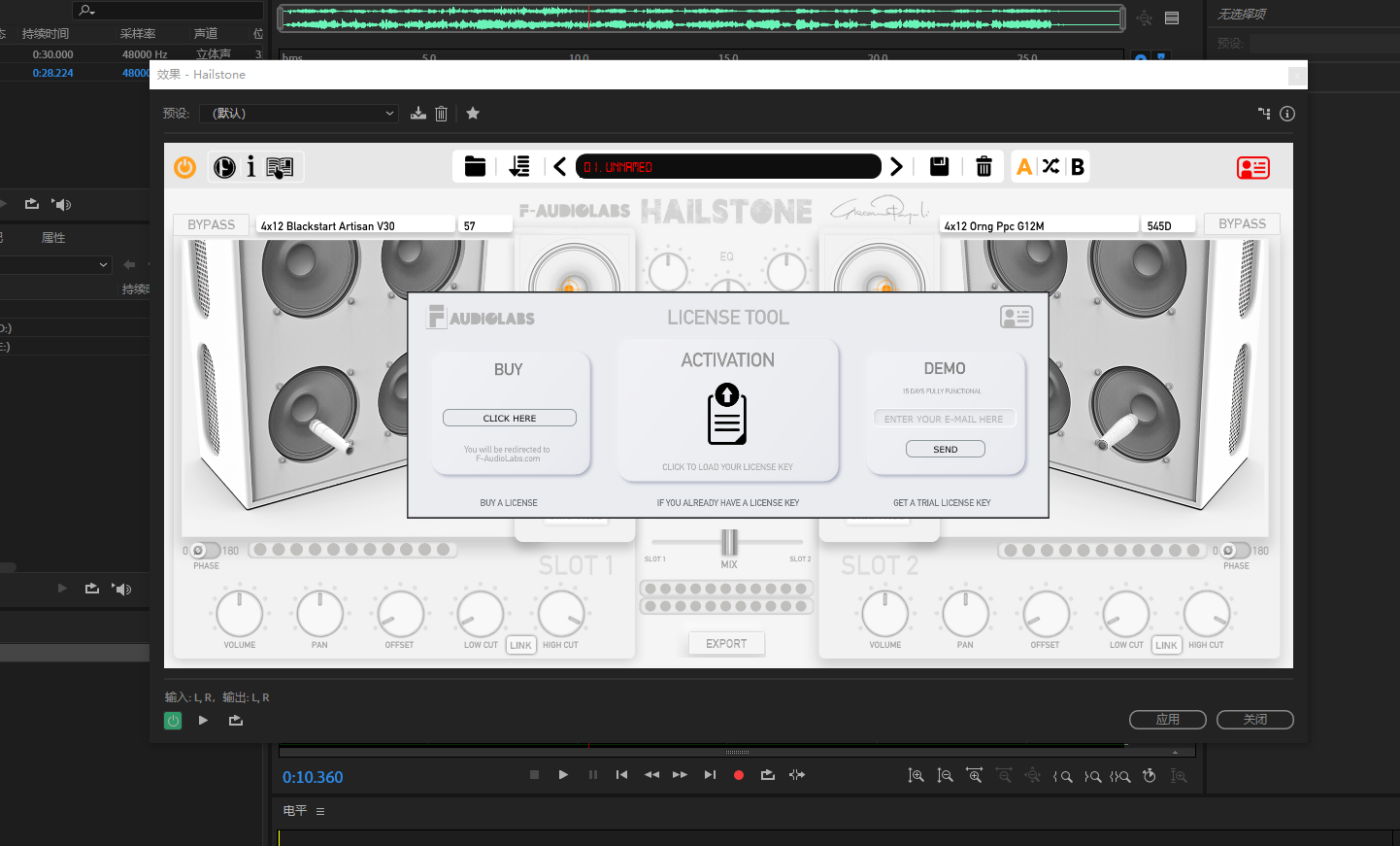This screenshot has height=846, width=1400.
Task: Enable BYPASS for the 4x12 Blackstart Artisan V30 cab
Action: pos(211,224)
